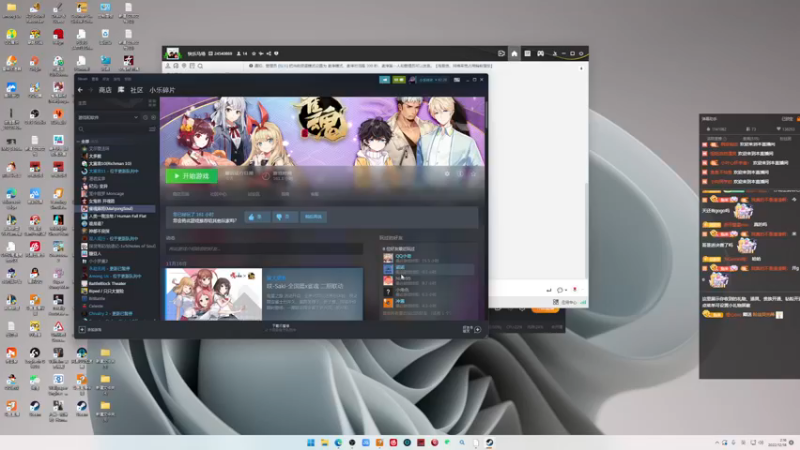Click the ready-to-play filter icon in library sidebar
The height and width of the screenshot is (450, 800).
point(153,117)
